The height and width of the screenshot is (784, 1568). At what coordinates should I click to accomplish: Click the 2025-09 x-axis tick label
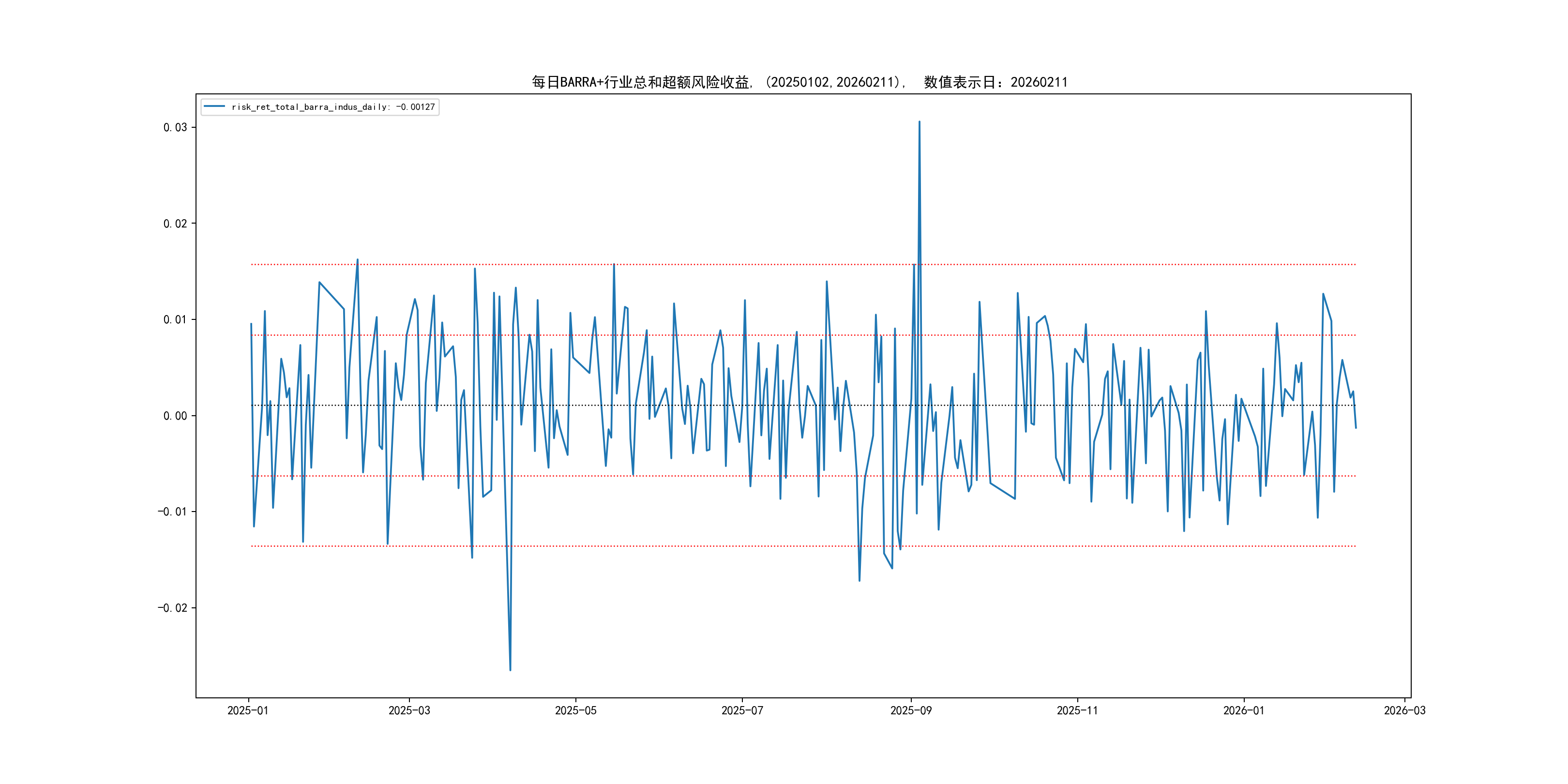[x=911, y=710]
